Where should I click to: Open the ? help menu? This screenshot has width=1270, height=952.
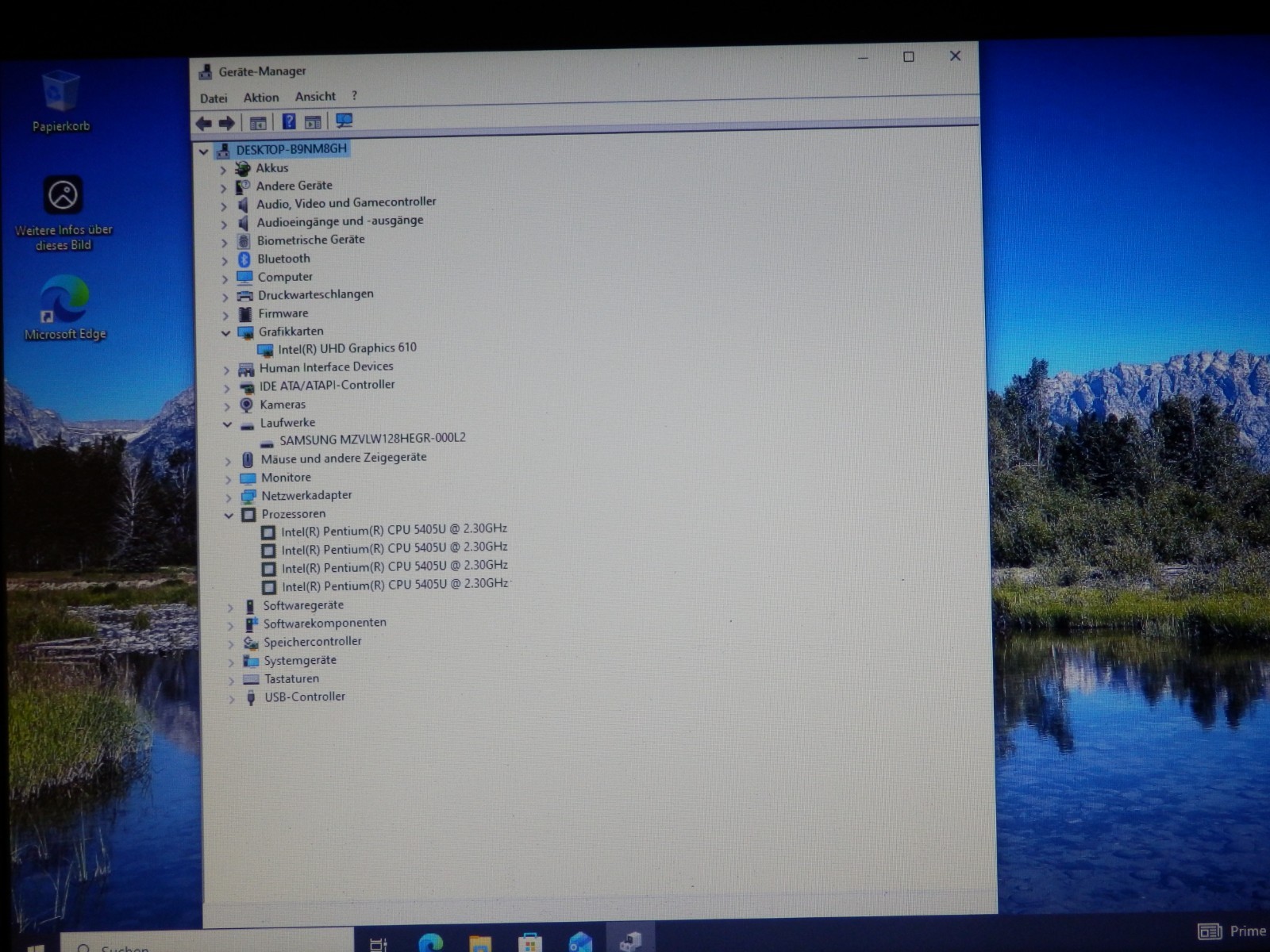(x=354, y=96)
